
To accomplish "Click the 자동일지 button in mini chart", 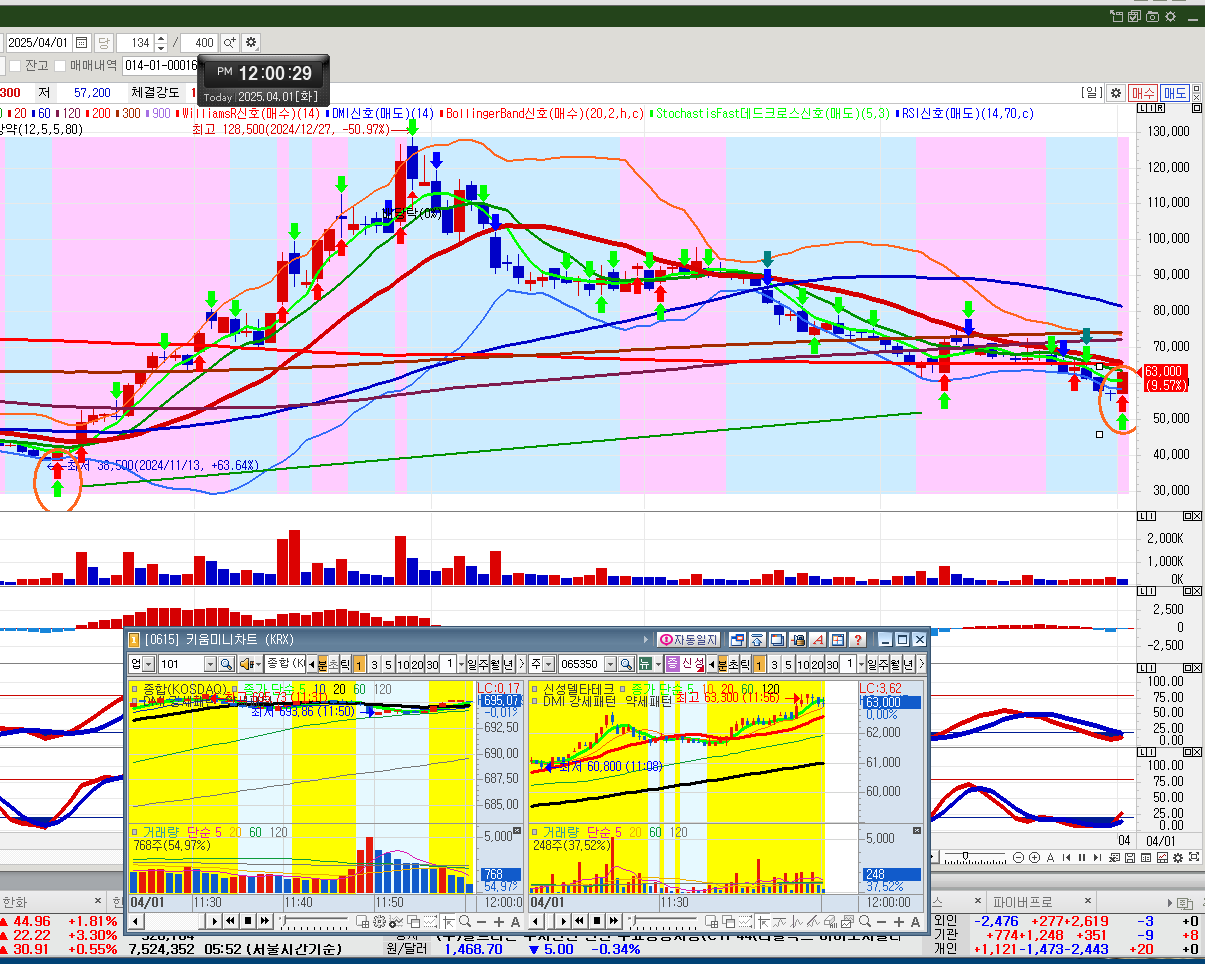I will click(x=688, y=640).
